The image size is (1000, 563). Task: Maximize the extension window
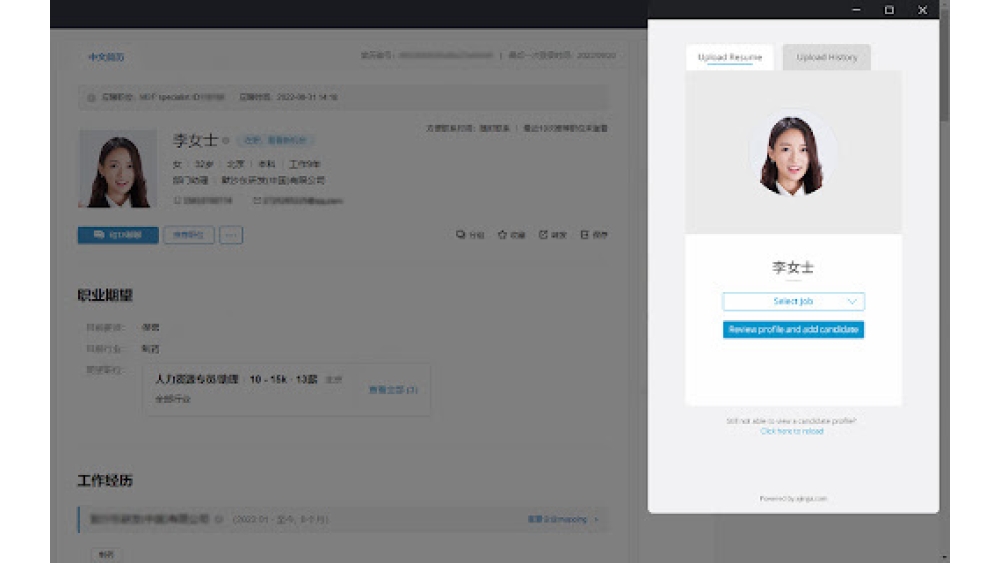coord(889,10)
